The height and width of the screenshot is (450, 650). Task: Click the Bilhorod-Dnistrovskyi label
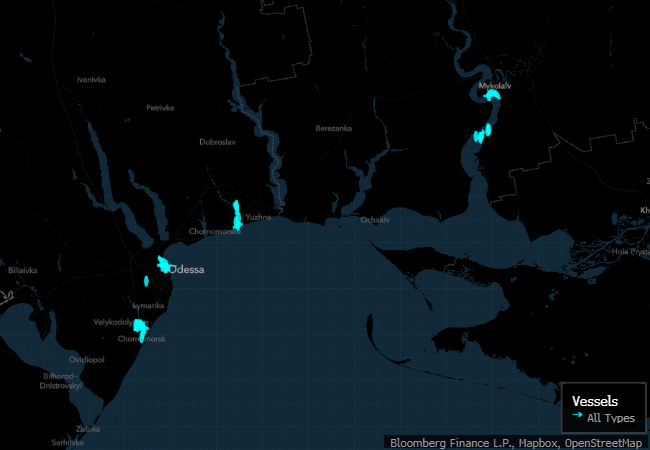[61, 381]
